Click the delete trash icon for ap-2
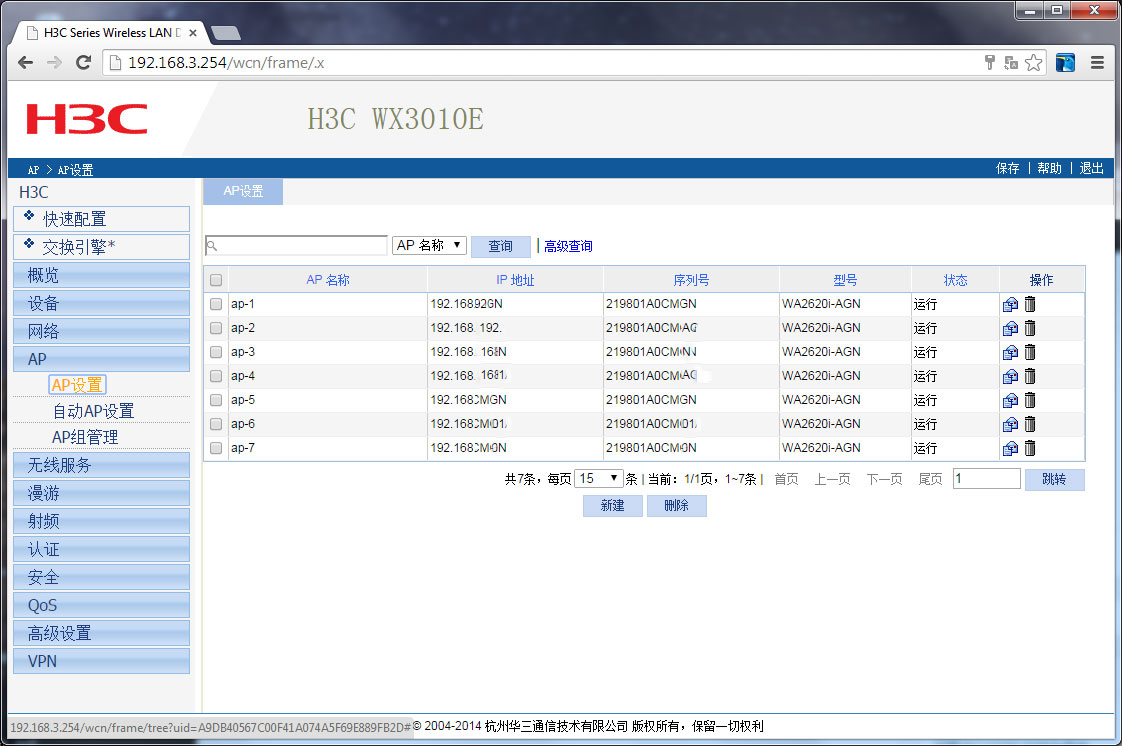 pyautogui.click(x=1030, y=328)
